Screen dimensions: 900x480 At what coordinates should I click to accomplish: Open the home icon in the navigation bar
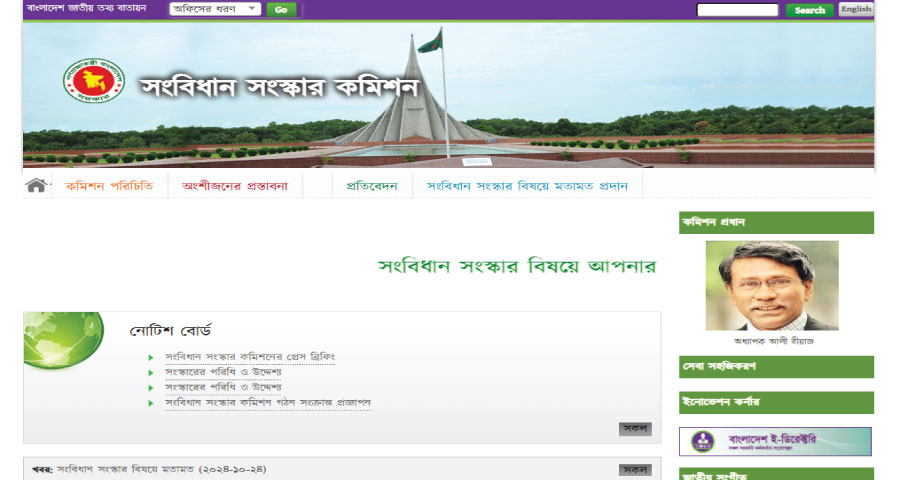point(36,185)
